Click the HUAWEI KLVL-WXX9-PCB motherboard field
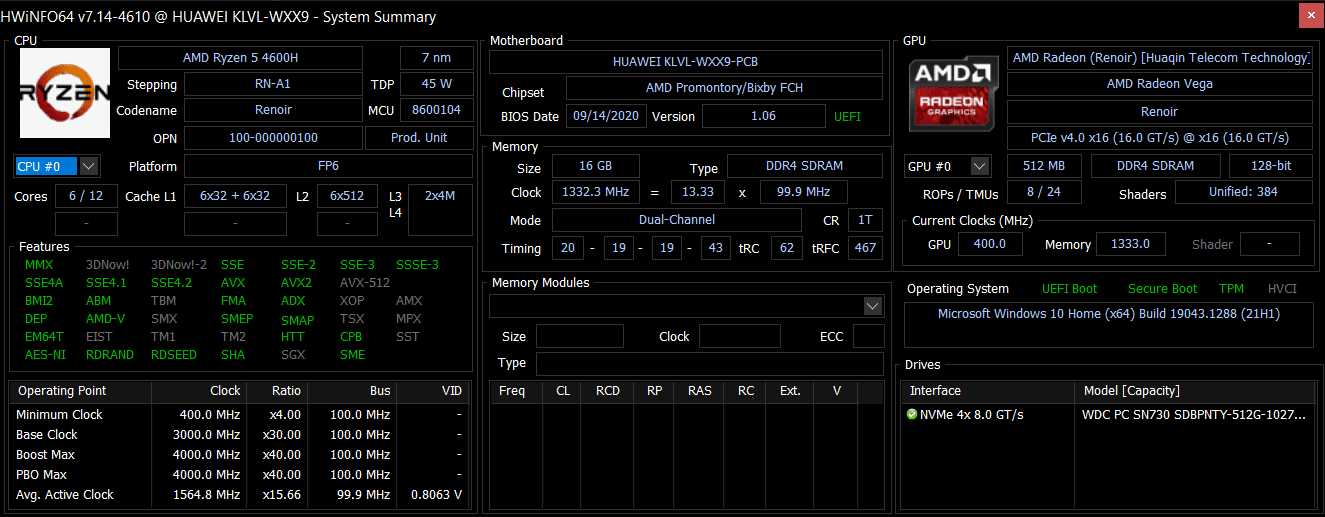This screenshot has width=1325, height=517. [685, 62]
